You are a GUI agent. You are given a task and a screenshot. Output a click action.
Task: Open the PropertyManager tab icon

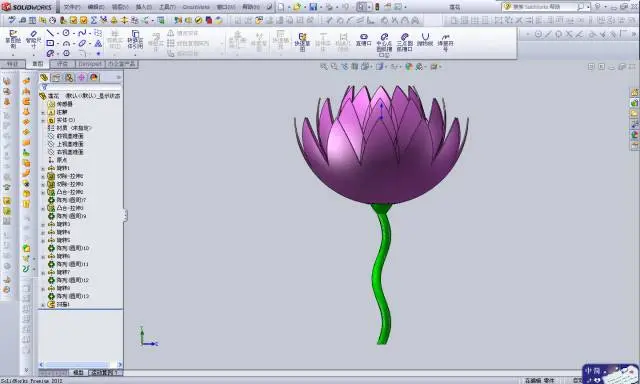click(x=56, y=78)
